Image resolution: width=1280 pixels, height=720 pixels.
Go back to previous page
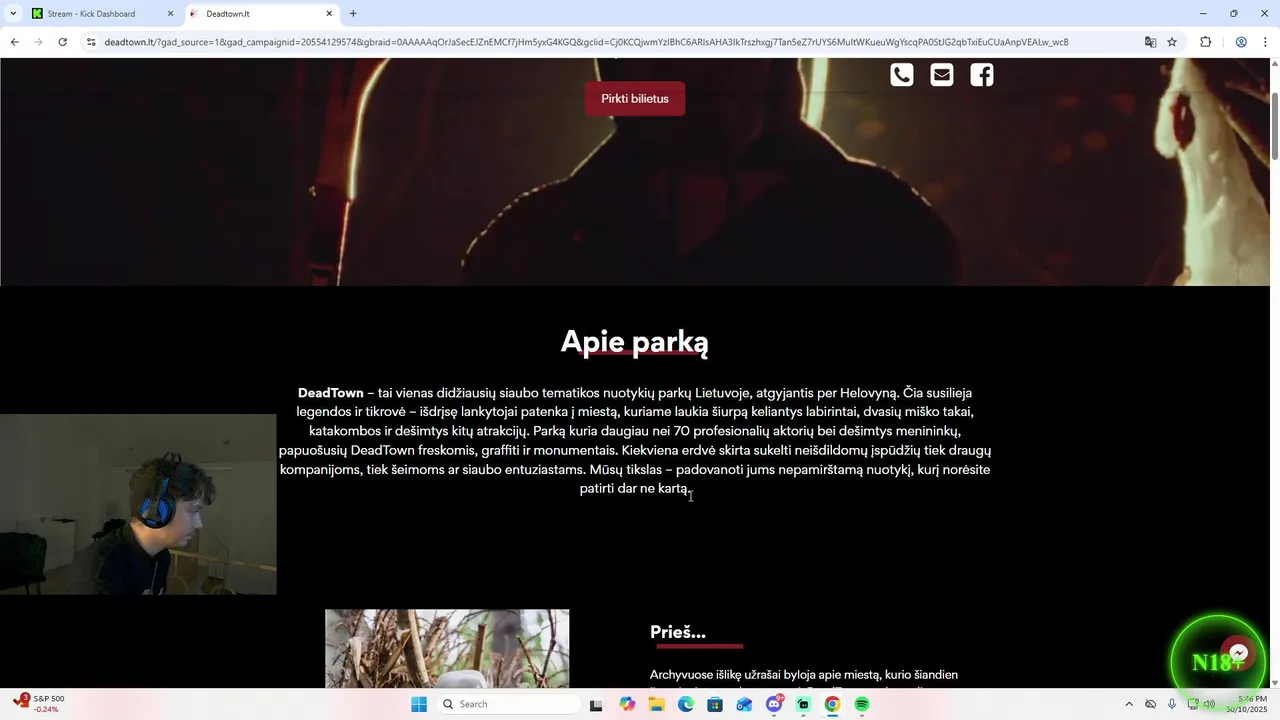point(14,42)
